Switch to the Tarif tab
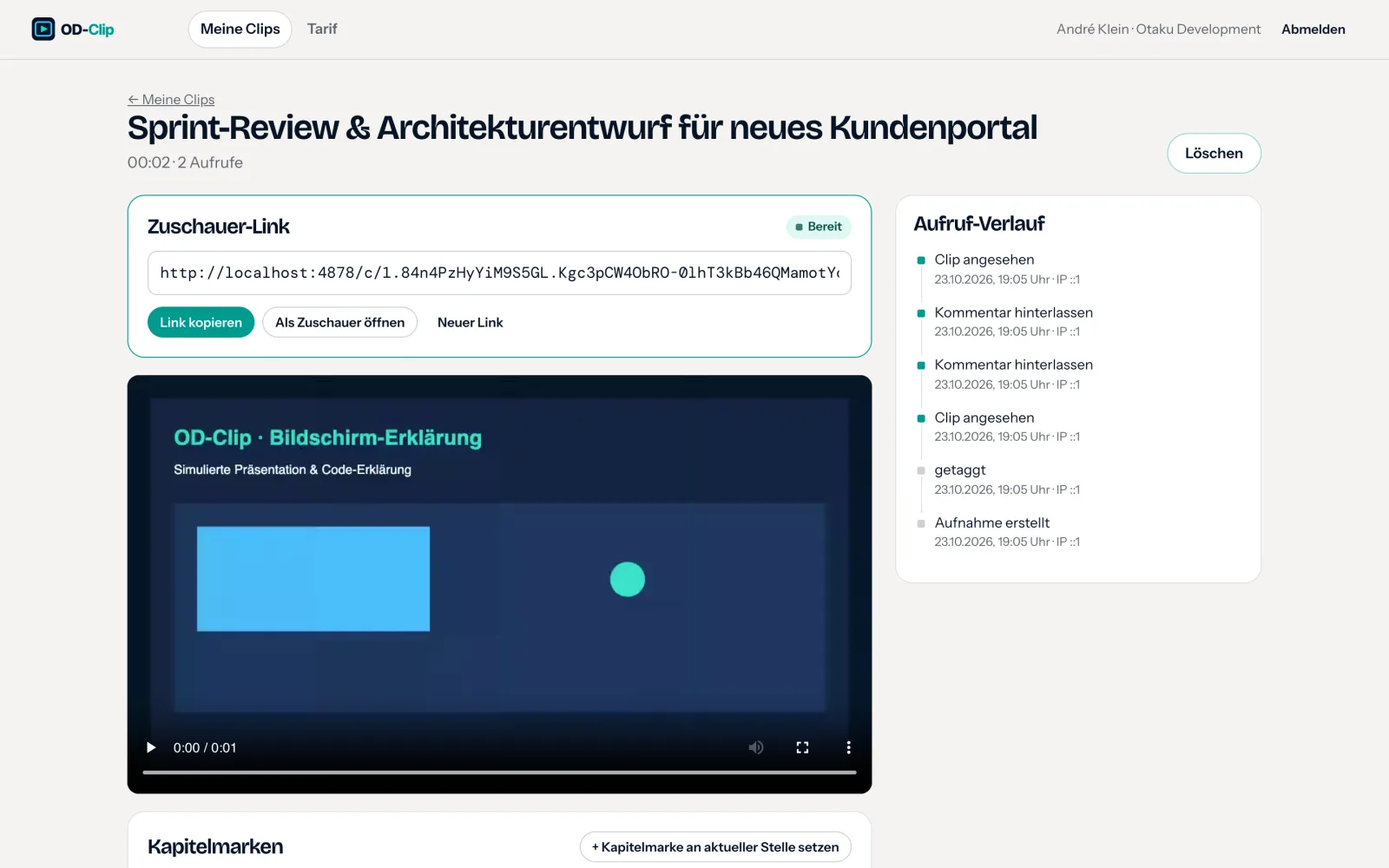Viewport: 1389px width, 868px height. (322, 30)
